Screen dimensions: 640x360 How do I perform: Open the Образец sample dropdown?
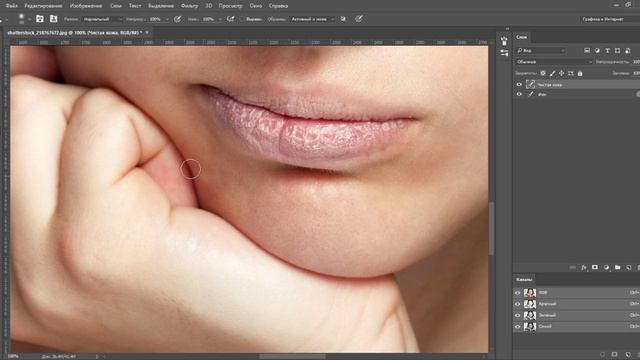tap(313, 19)
